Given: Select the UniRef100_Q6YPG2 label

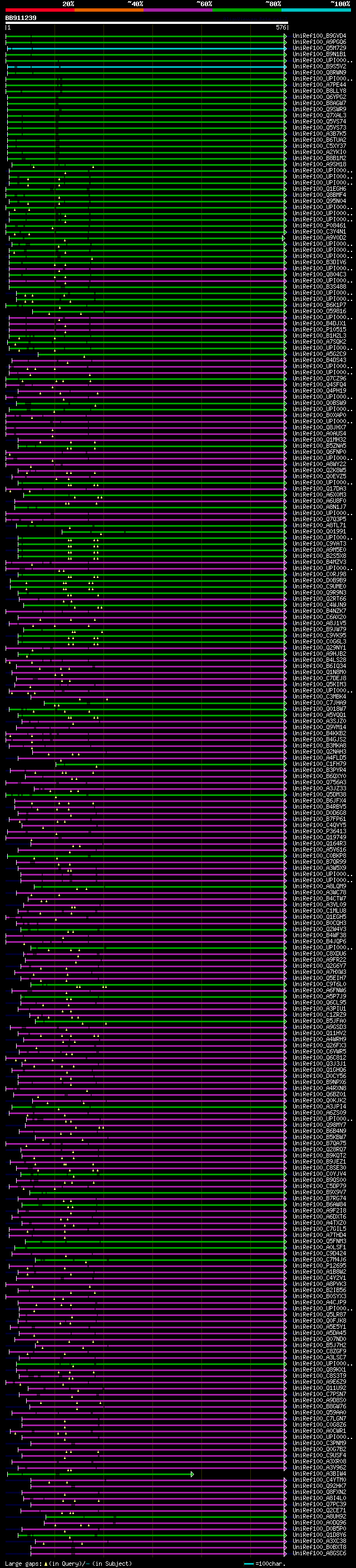Looking at the screenshot, I should [x=319, y=97].
